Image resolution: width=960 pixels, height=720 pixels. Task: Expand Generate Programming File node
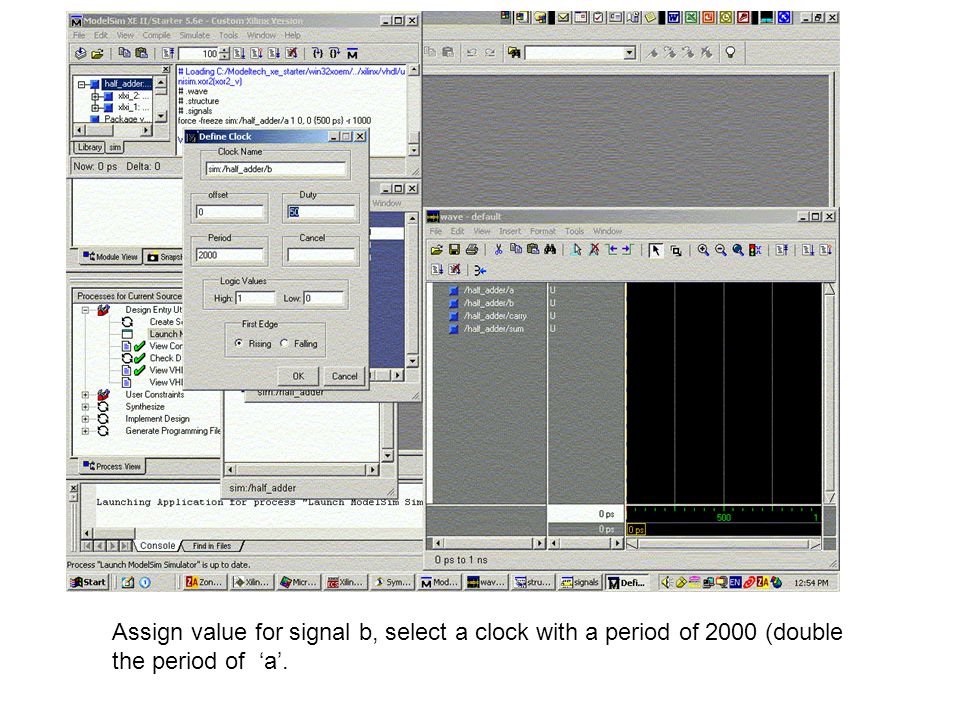(85, 431)
